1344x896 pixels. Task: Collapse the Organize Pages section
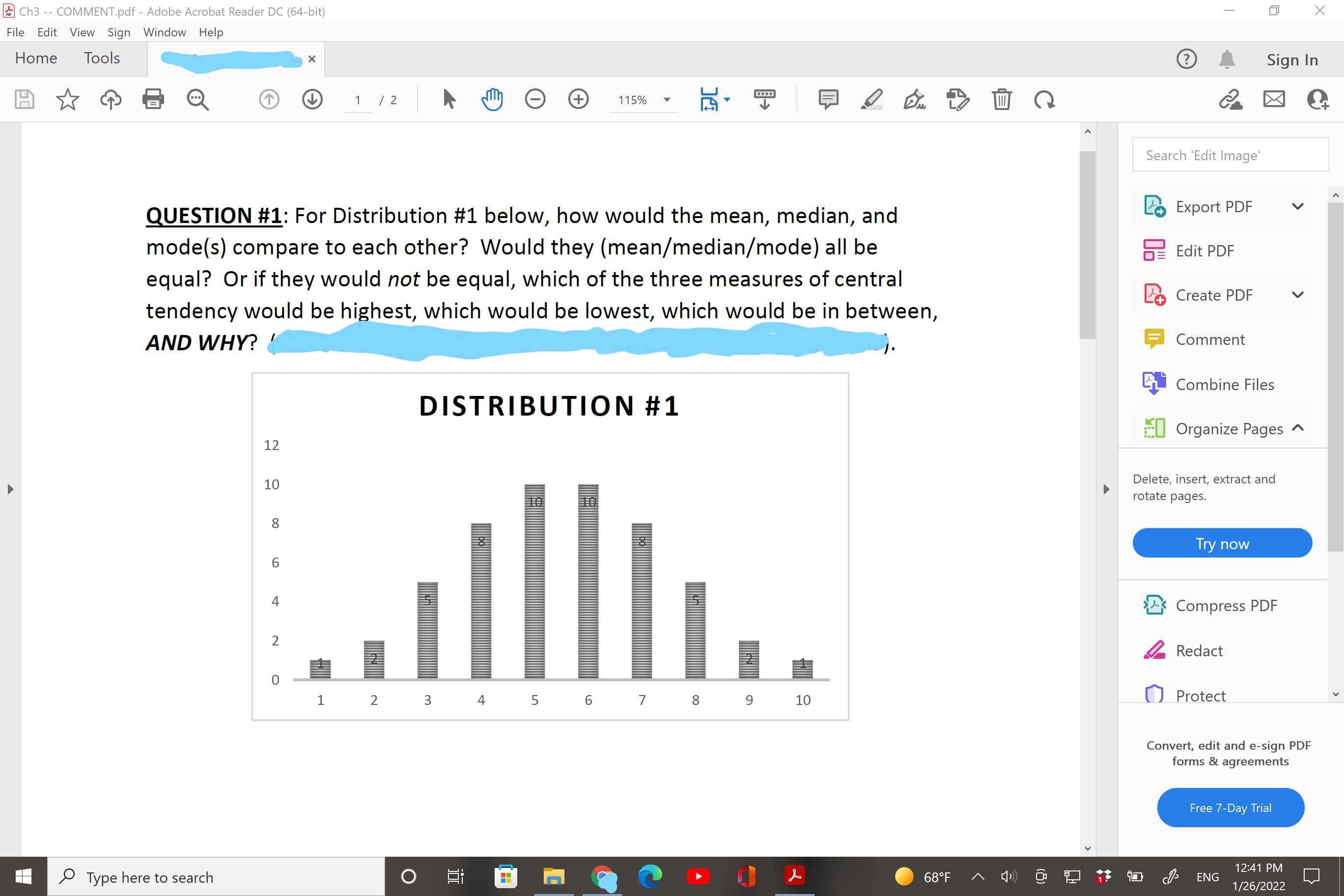[1298, 427]
